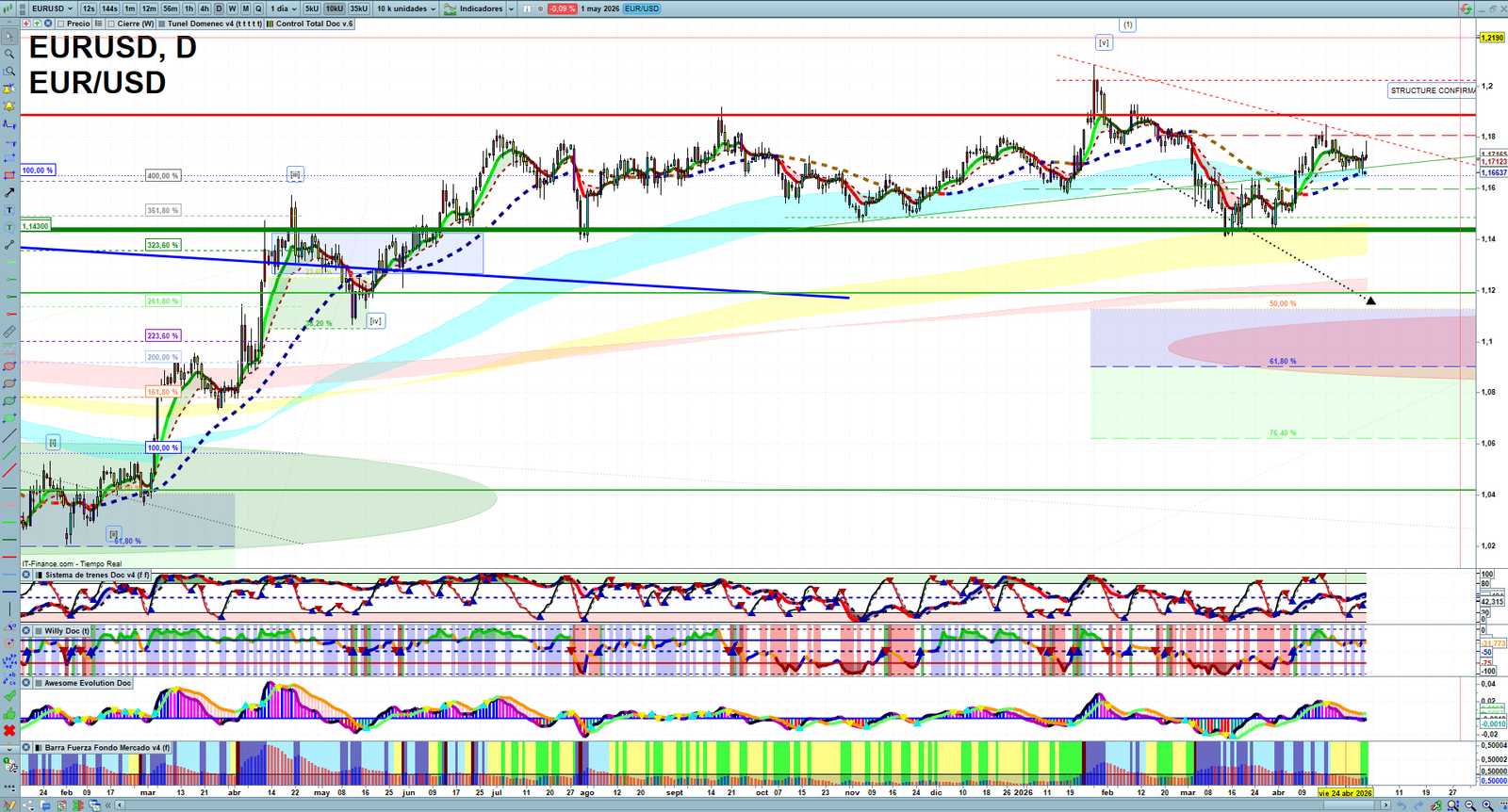This screenshot has height=812, width=1508.
Task: Toggle the Awesome Evolution Doc color box
Action: click(x=39, y=683)
